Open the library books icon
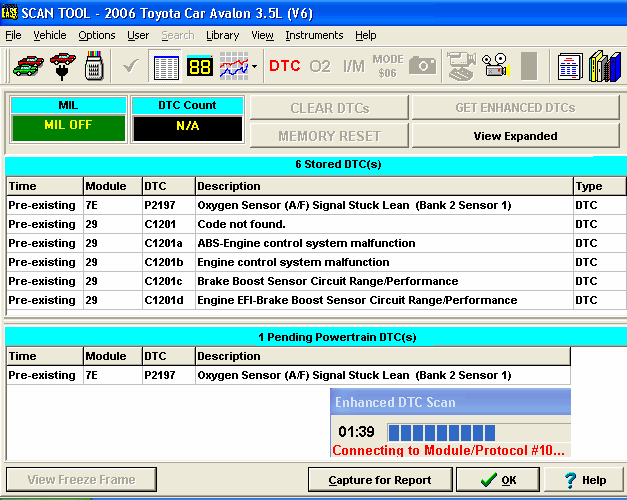 [x=604, y=67]
